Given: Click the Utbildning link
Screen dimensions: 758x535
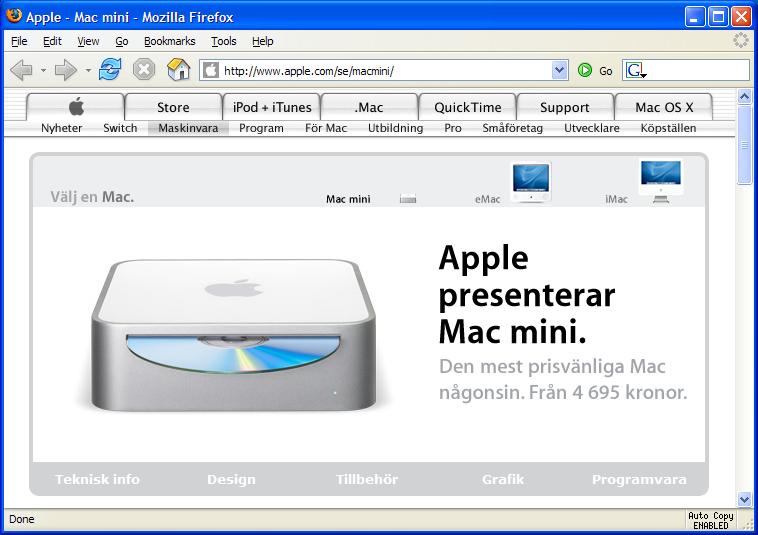Looking at the screenshot, I should pyautogui.click(x=395, y=128).
